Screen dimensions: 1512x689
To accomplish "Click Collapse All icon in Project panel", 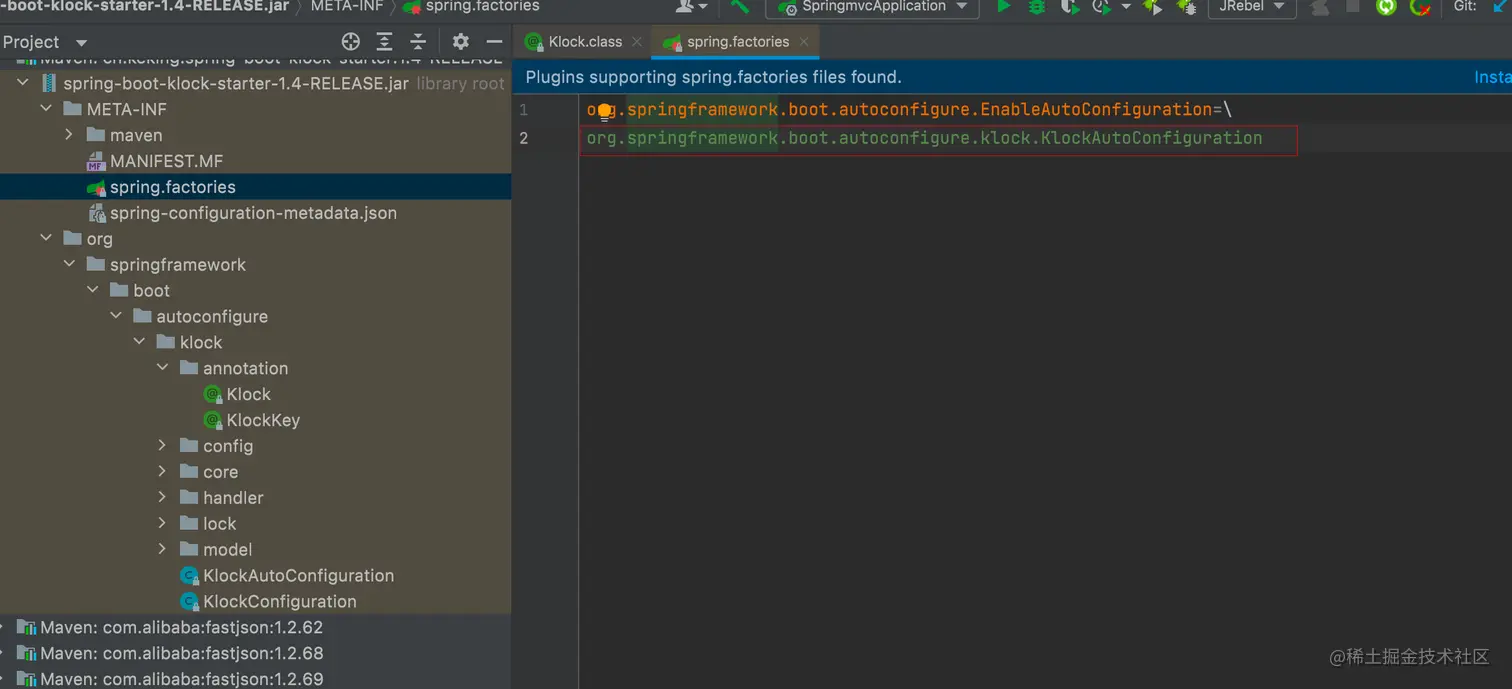I will (418, 42).
